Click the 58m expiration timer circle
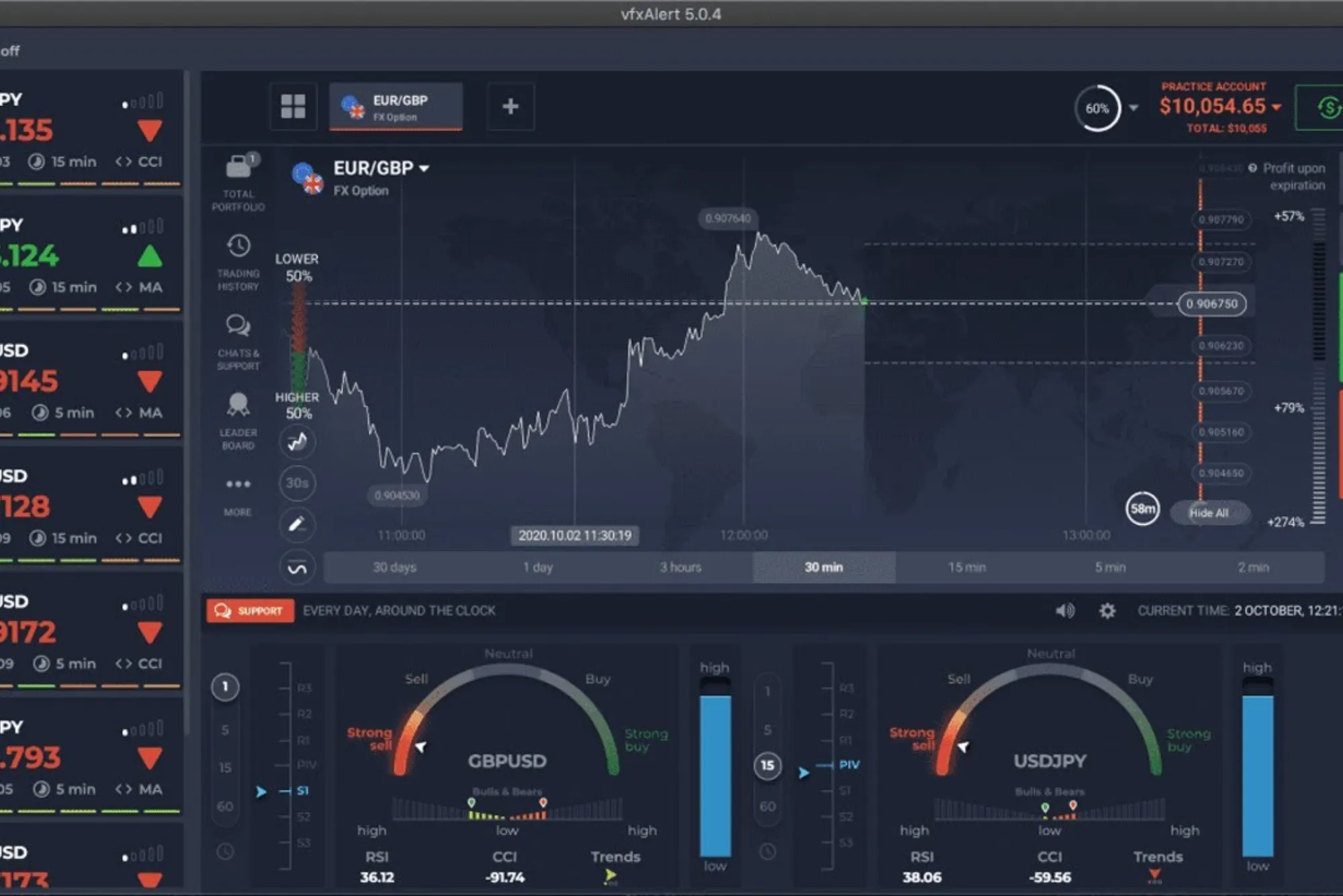This screenshot has height=896, width=1343. 1142,509
